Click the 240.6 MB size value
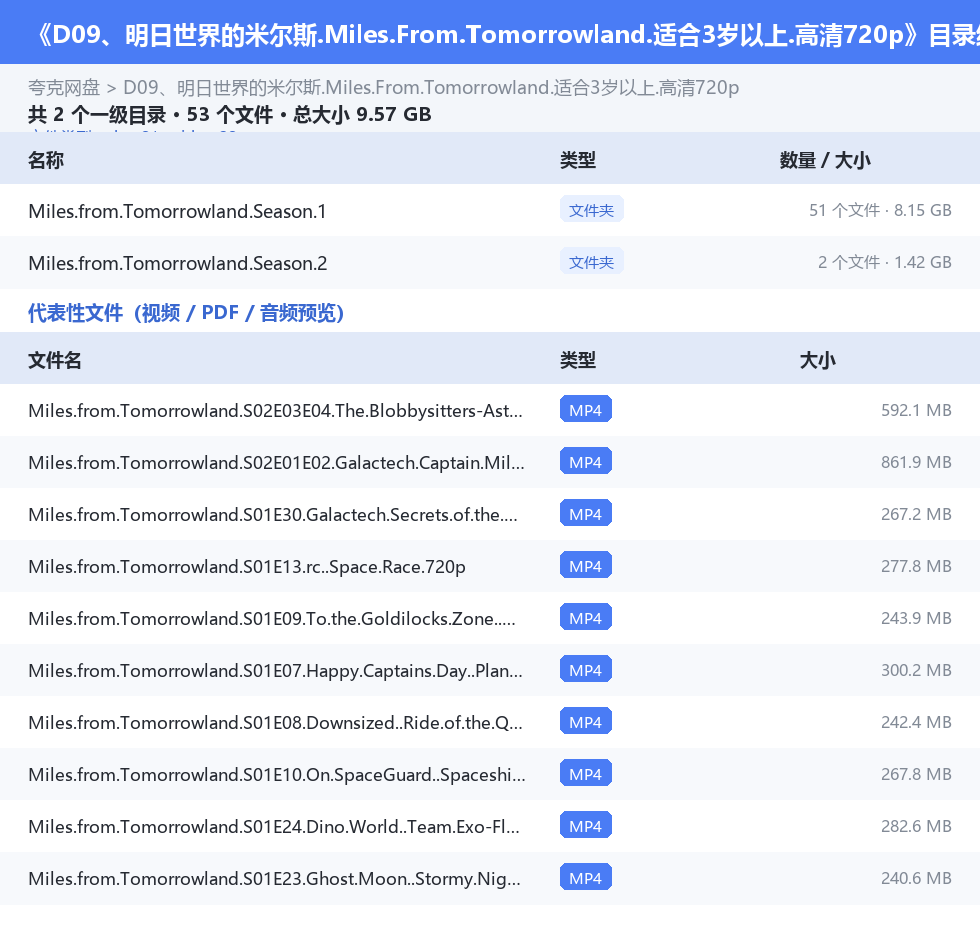The height and width of the screenshot is (936, 980). tap(916, 877)
